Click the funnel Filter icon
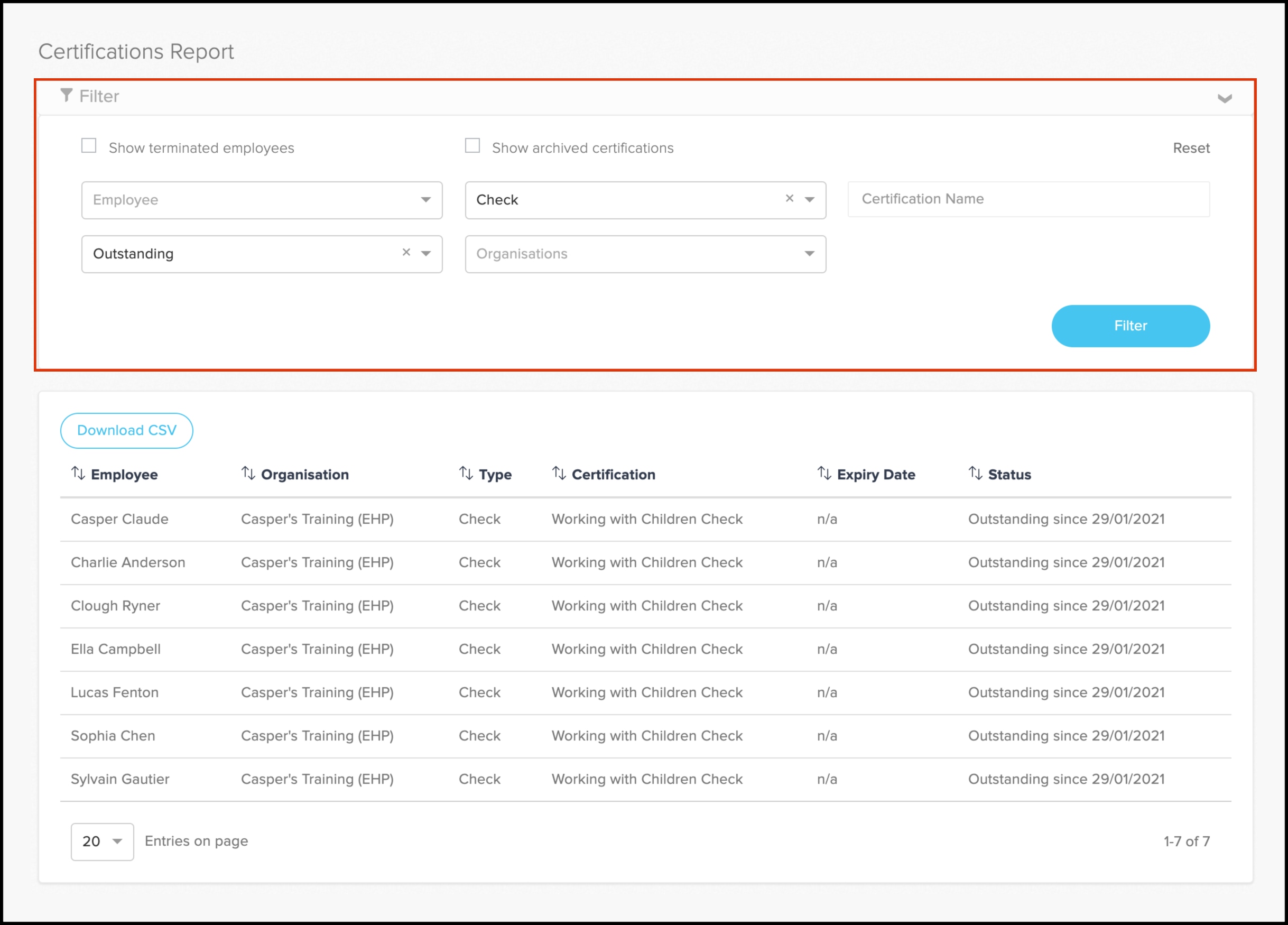1288x925 pixels. coord(67,95)
